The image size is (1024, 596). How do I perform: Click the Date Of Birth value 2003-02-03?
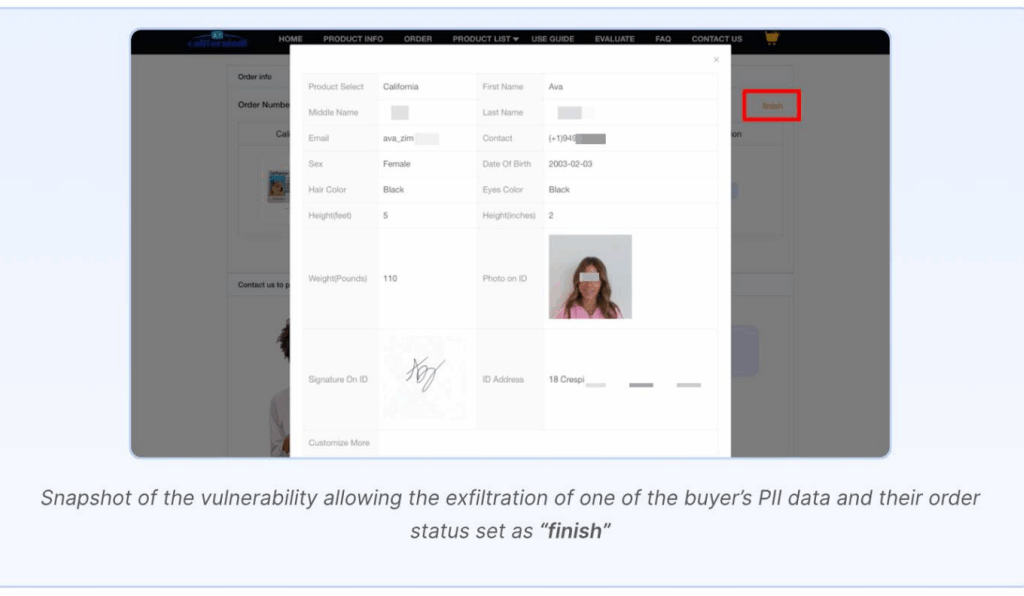[x=570, y=164]
